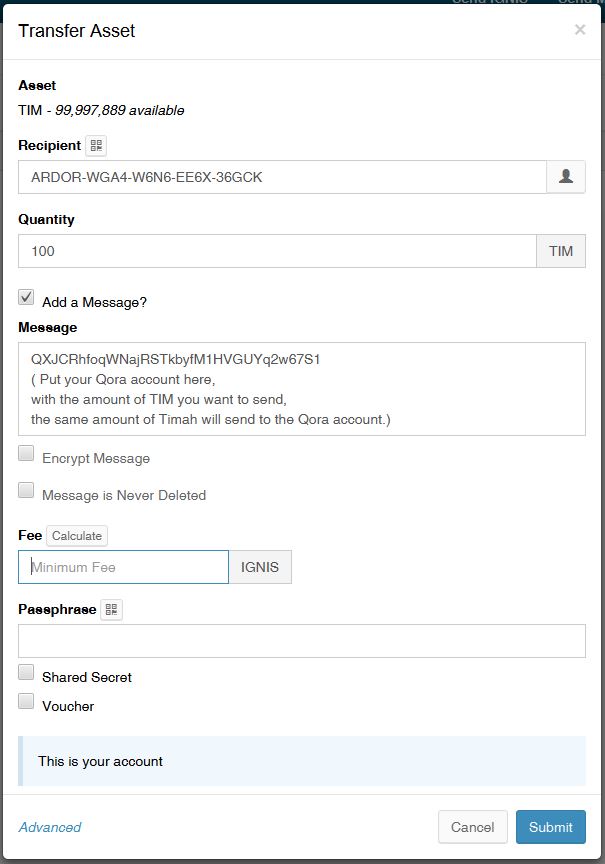Enable Encrypt Message option
This screenshot has height=864, width=605.
click(26, 454)
